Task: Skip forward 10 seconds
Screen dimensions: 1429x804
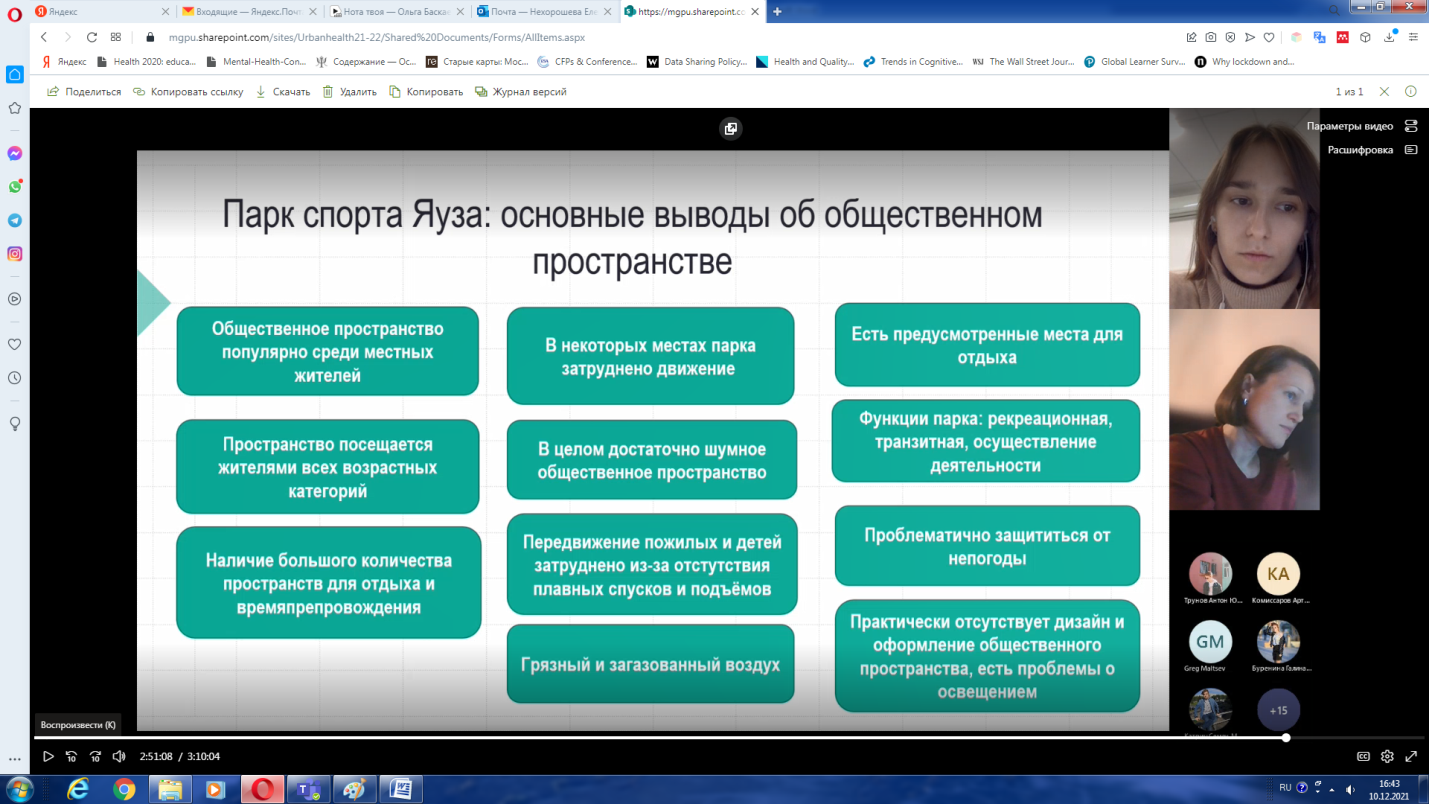Action: click(x=95, y=757)
